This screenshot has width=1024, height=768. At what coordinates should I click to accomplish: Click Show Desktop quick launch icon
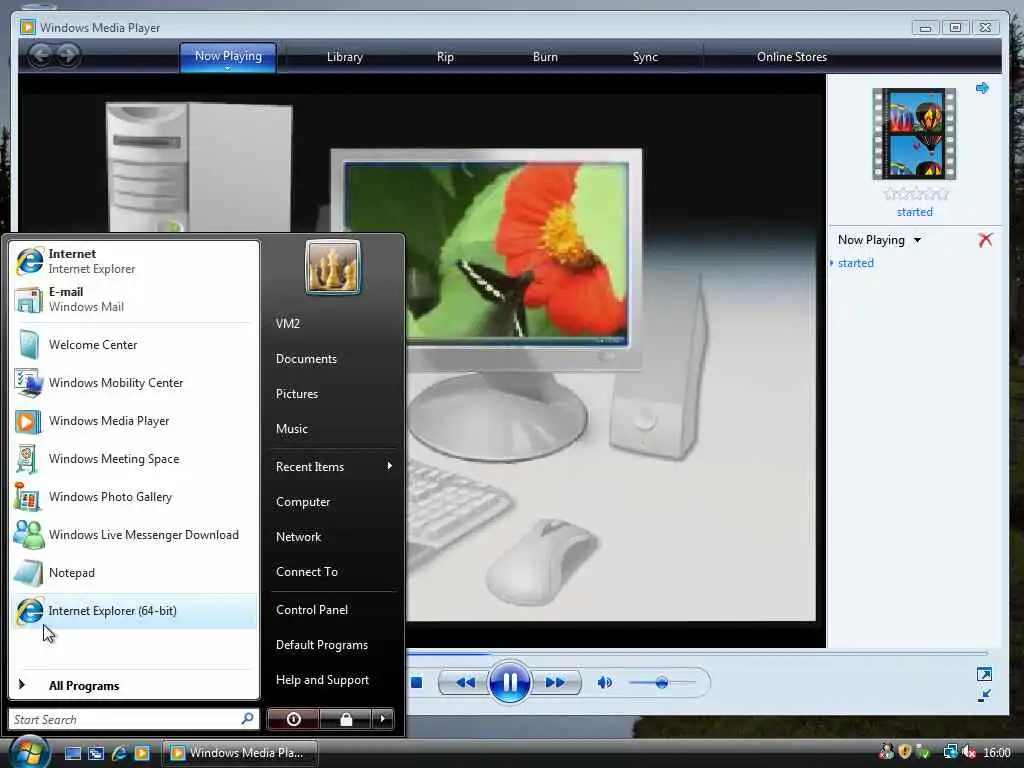click(72, 753)
